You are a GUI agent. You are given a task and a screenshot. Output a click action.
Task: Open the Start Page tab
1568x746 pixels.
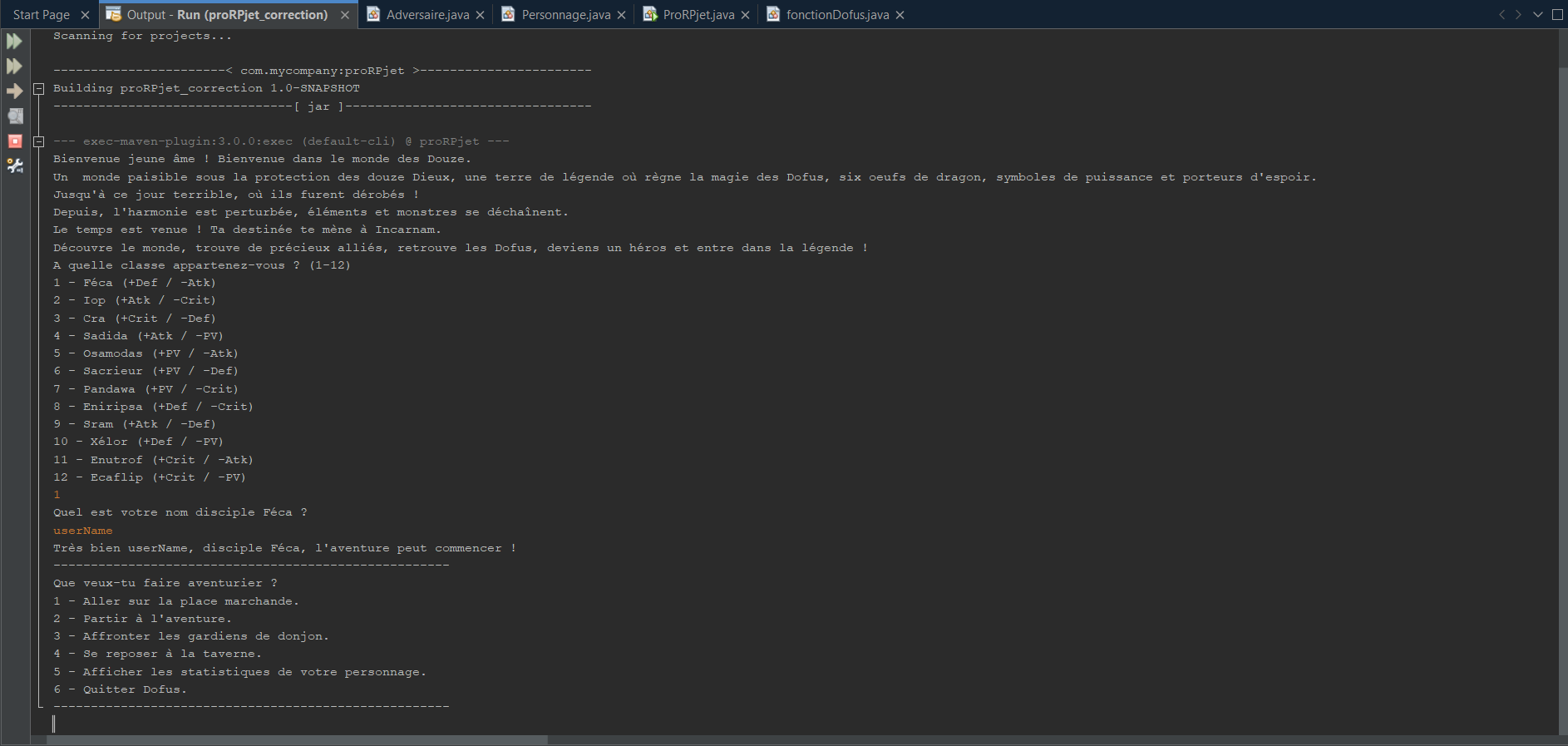(42, 15)
